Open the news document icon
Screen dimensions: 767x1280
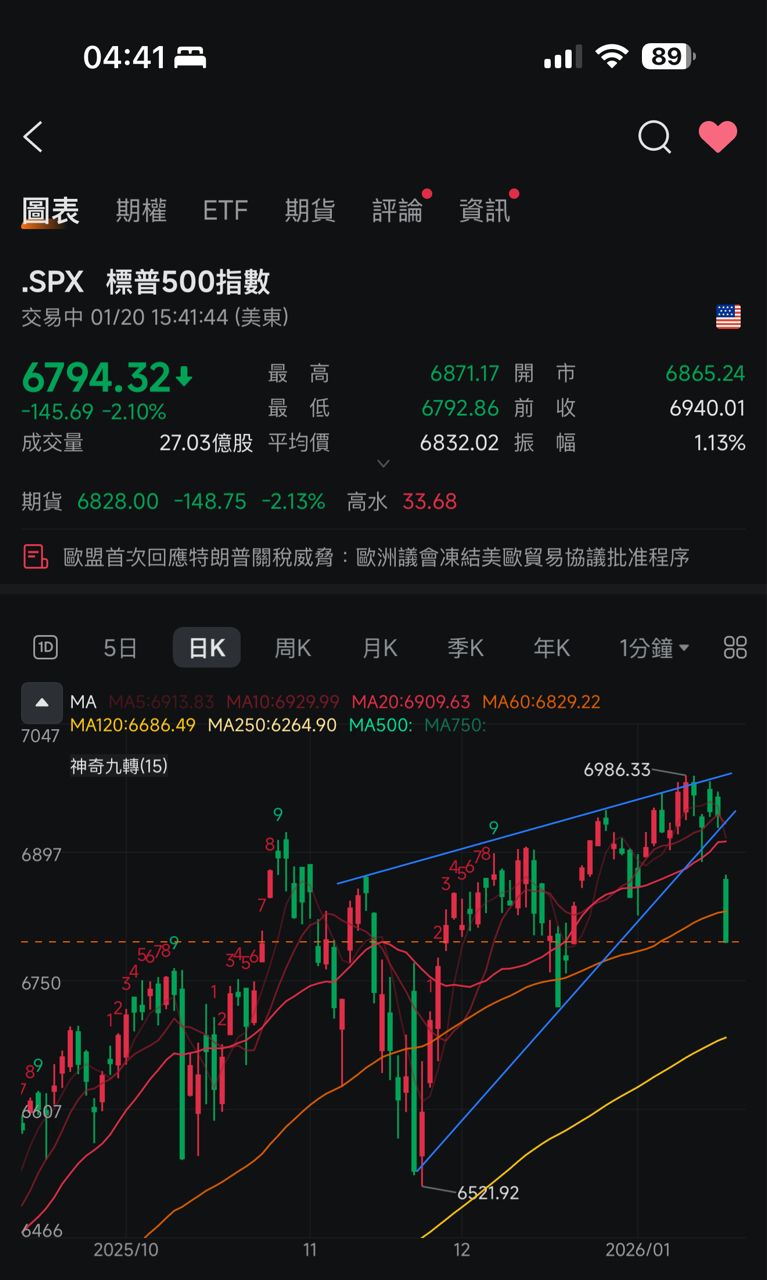pos(36,557)
